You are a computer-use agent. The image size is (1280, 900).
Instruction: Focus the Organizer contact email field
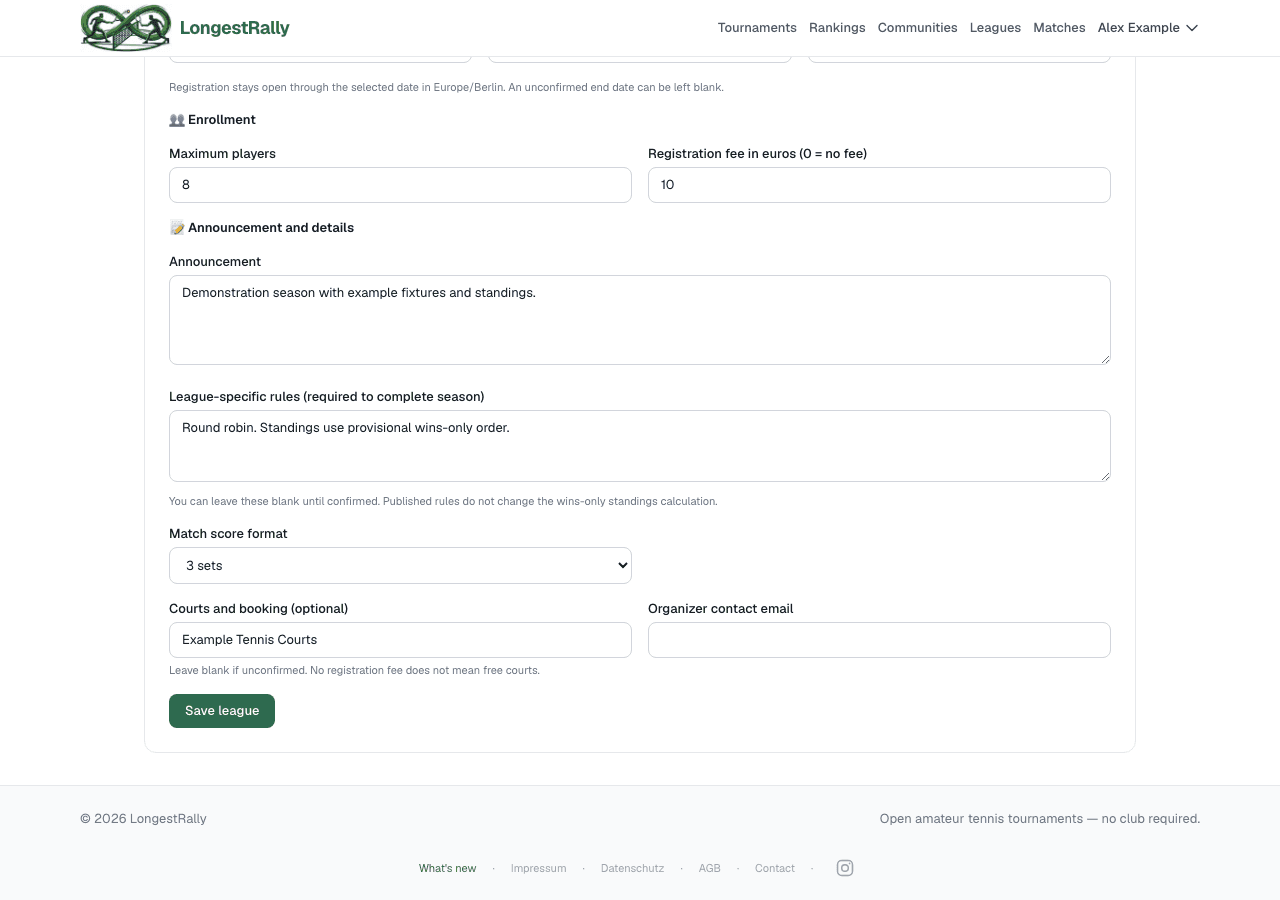tap(879, 640)
